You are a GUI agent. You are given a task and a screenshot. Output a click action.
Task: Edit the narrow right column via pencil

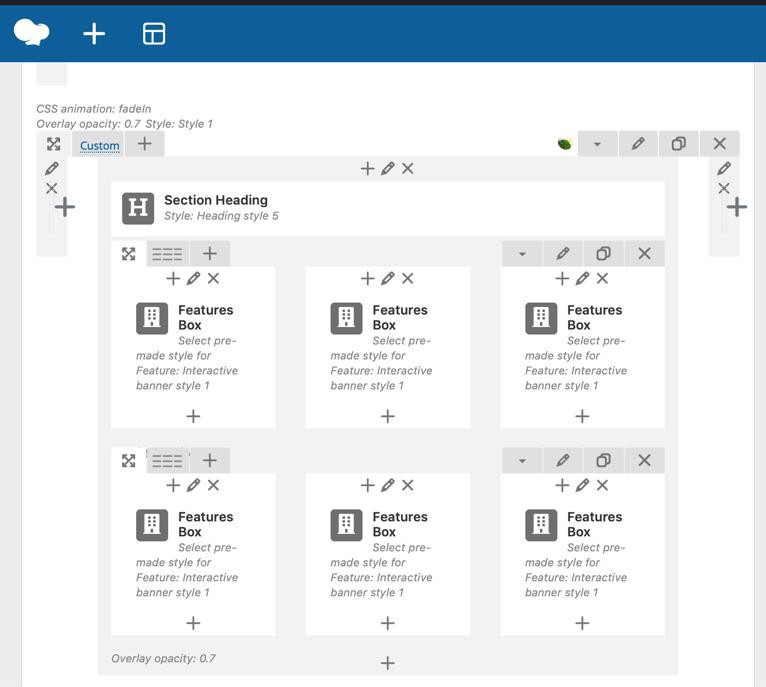(x=724, y=169)
